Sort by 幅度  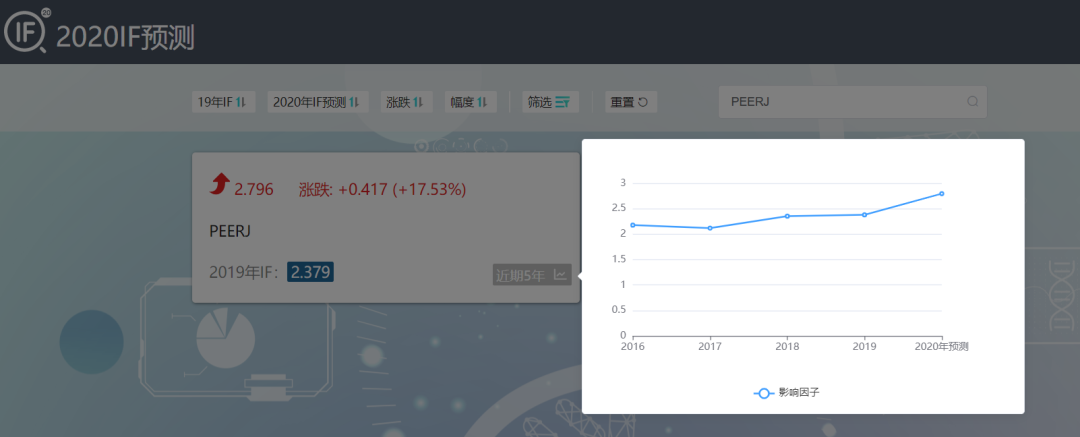coord(470,102)
